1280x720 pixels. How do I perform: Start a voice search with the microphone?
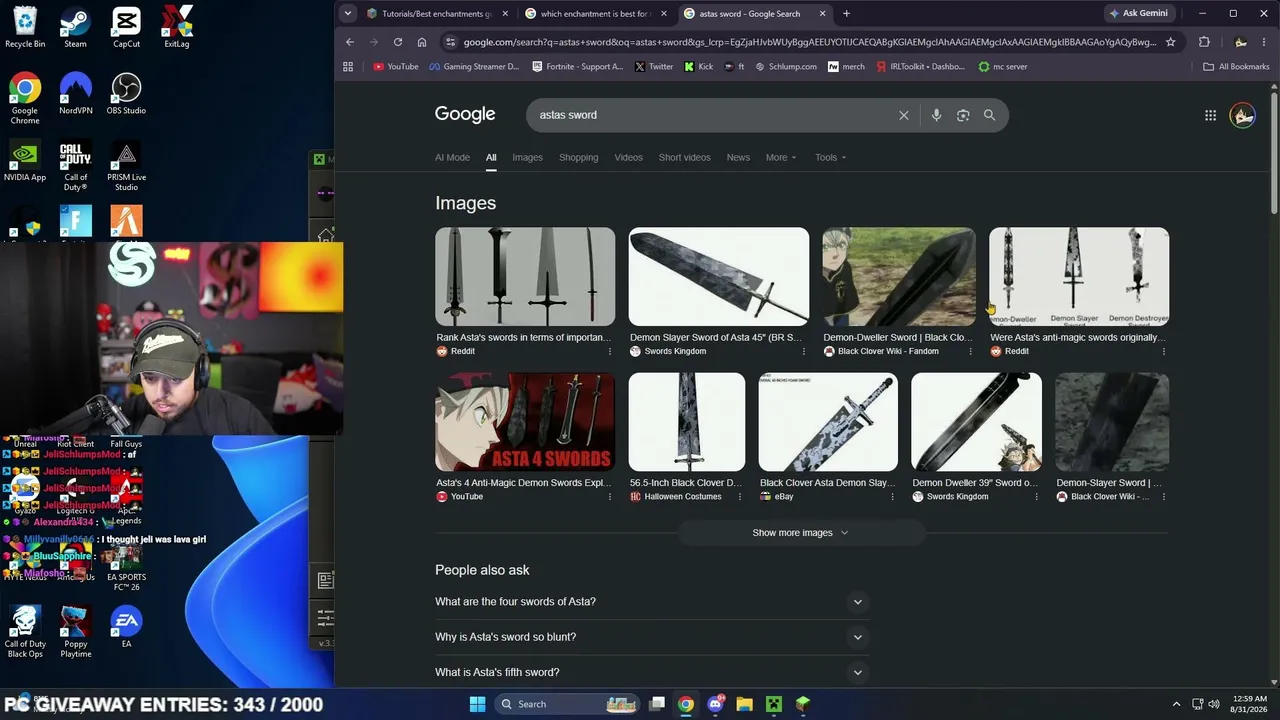936,115
